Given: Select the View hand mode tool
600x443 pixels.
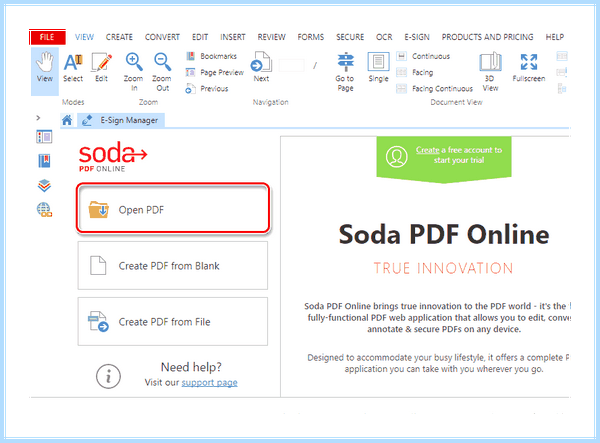Looking at the screenshot, I should coord(45,71).
